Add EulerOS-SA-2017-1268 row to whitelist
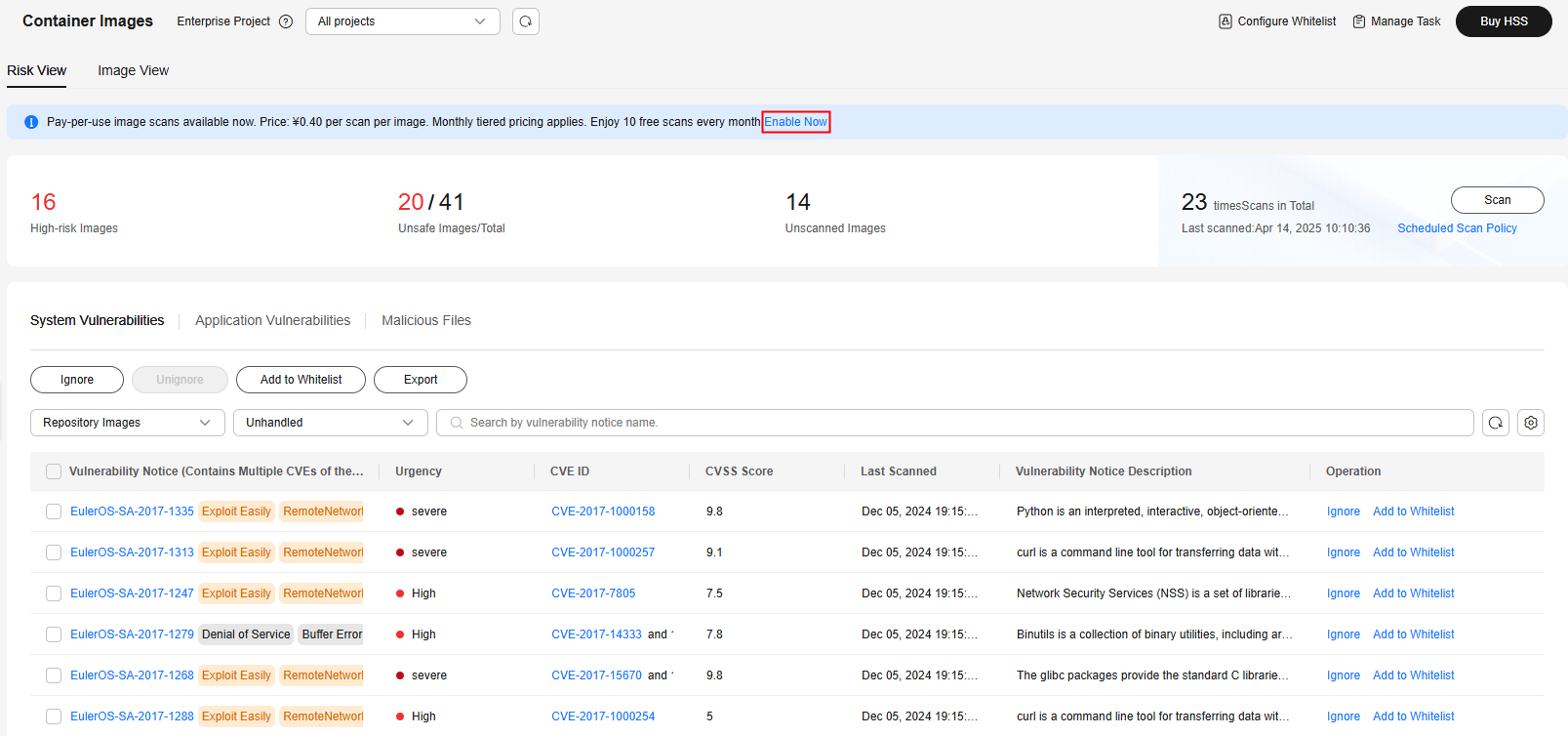The height and width of the screenshot is (736, 1568). 1413,675
